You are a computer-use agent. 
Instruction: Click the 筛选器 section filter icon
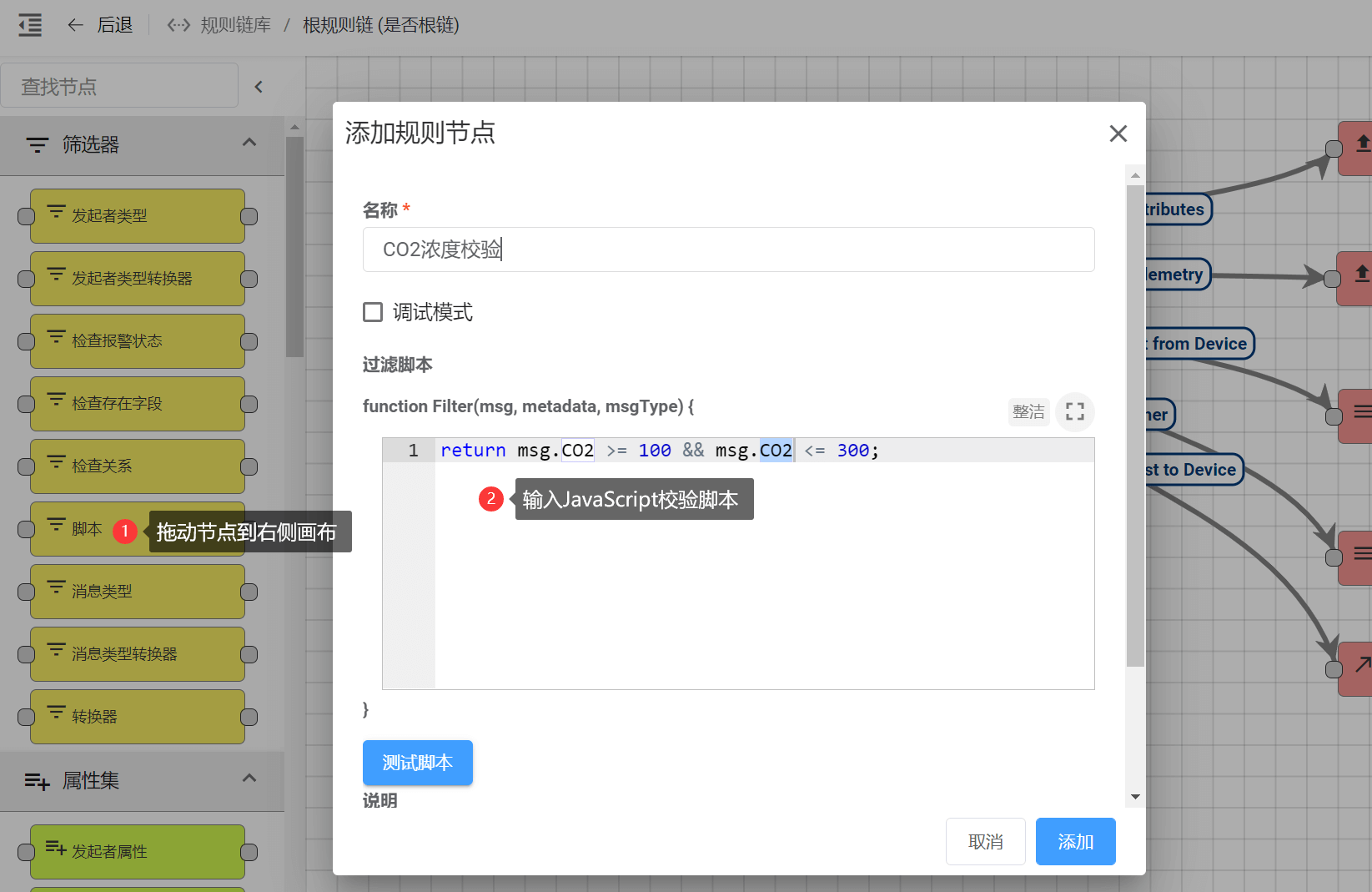point(38,144)
